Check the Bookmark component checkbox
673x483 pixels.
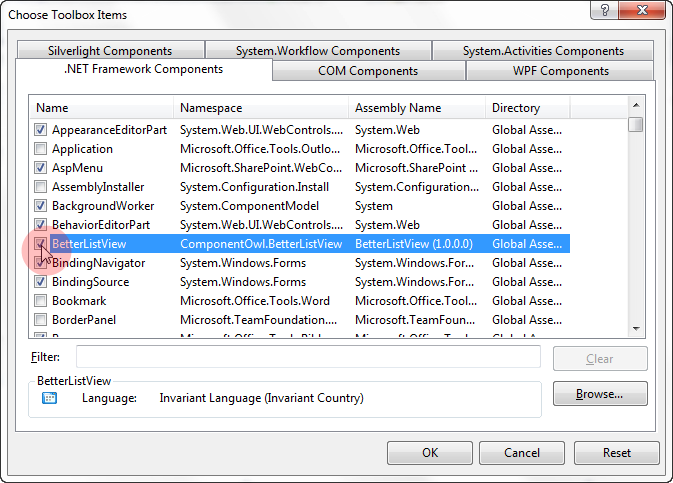pos(40,300)
